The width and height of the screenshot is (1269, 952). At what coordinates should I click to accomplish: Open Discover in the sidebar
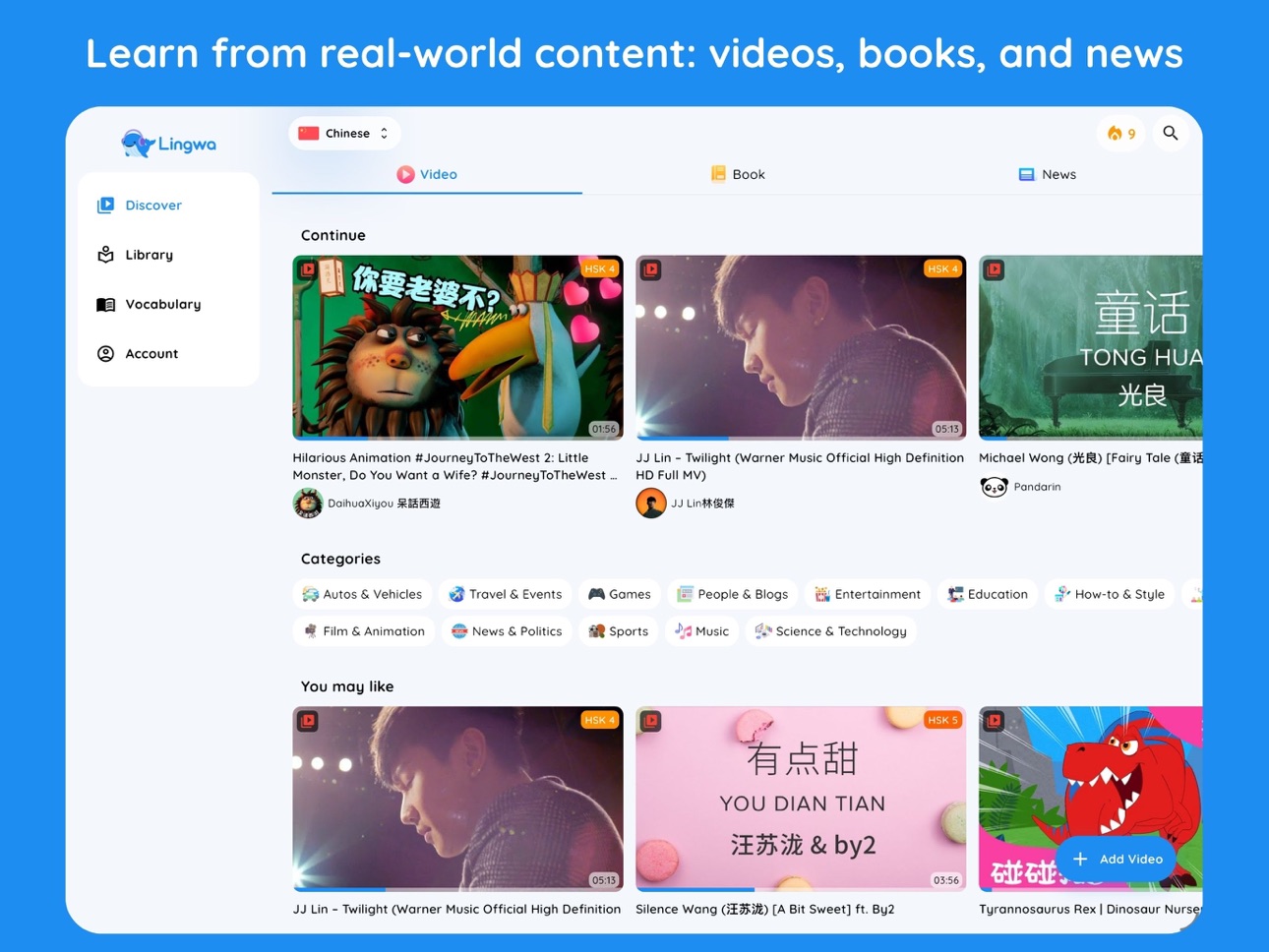[x=168, y=206]
